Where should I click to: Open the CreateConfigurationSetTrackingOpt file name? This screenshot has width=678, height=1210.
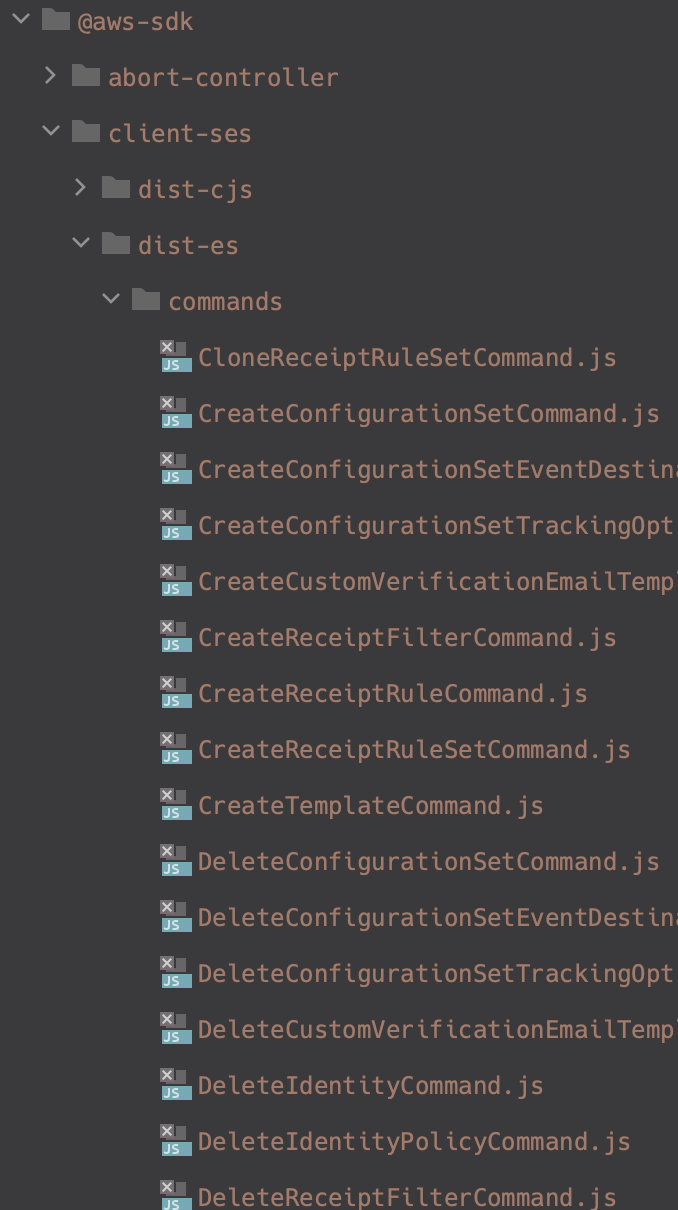tap(438, 526)
